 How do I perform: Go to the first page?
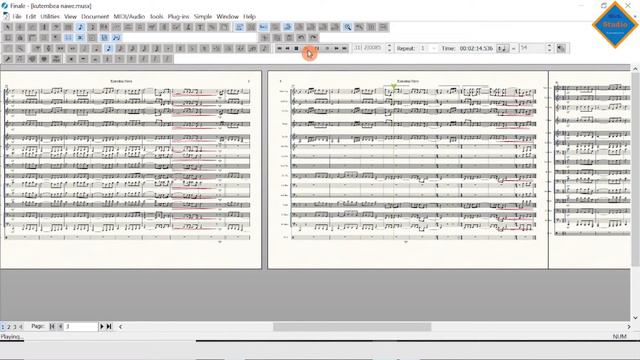pos(52,327)
